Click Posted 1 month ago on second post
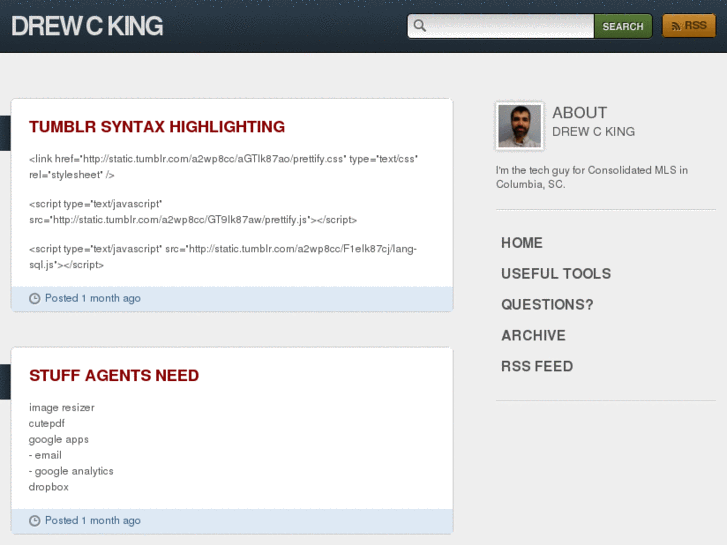 point(92,521)
